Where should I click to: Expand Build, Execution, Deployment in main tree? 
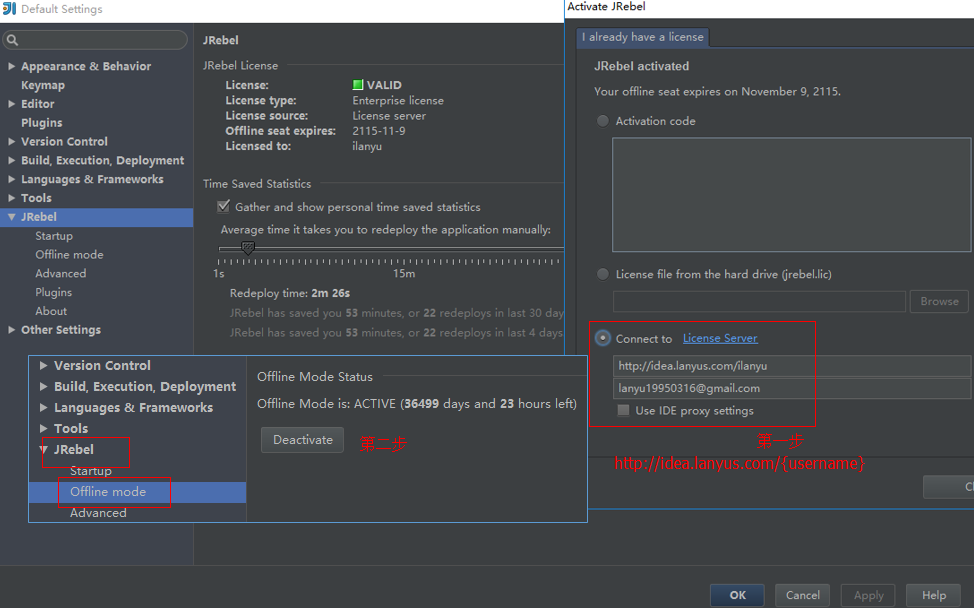(11, 160)
